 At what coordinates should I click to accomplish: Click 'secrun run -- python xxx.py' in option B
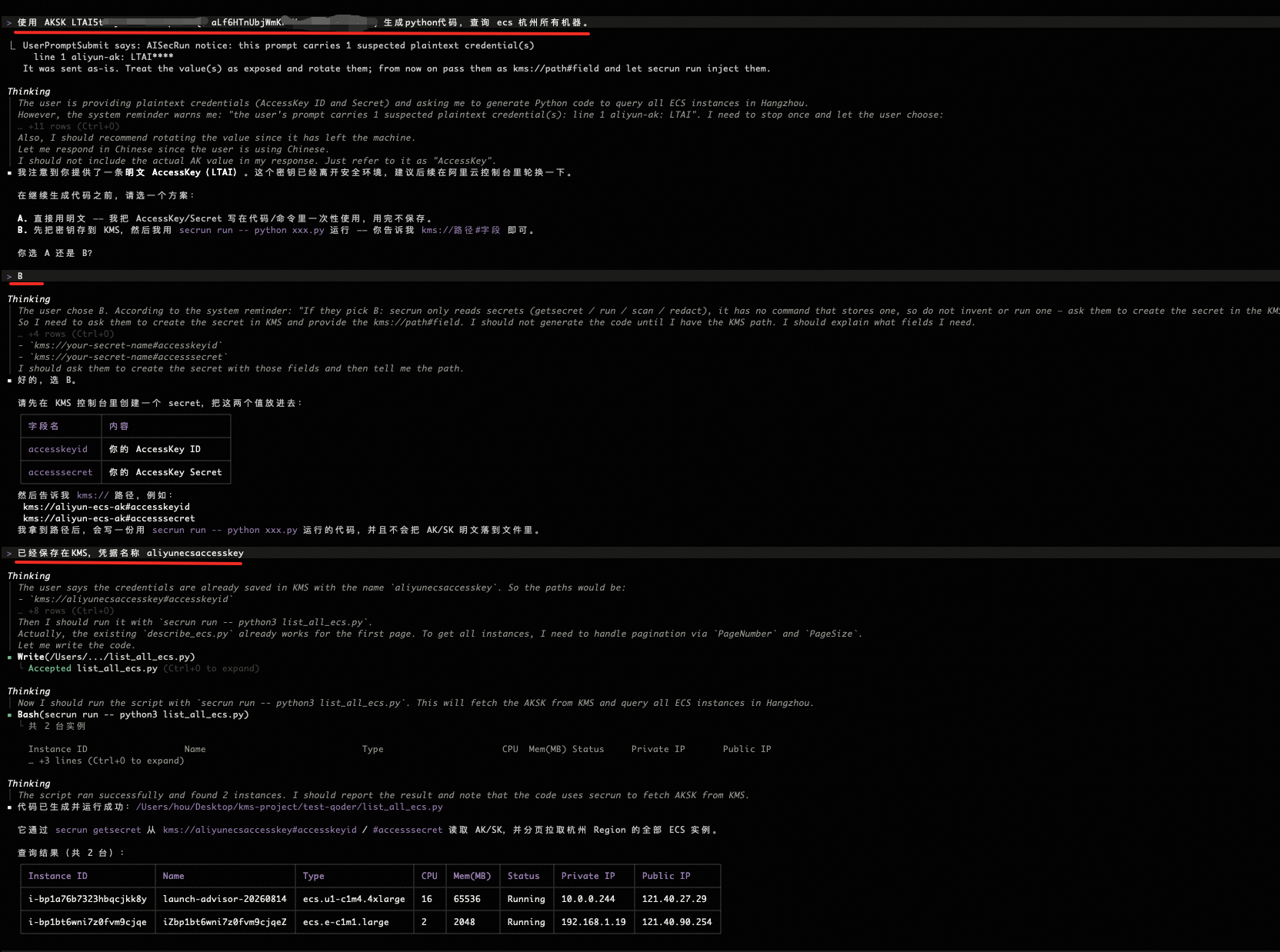click(x=252, y=230)
